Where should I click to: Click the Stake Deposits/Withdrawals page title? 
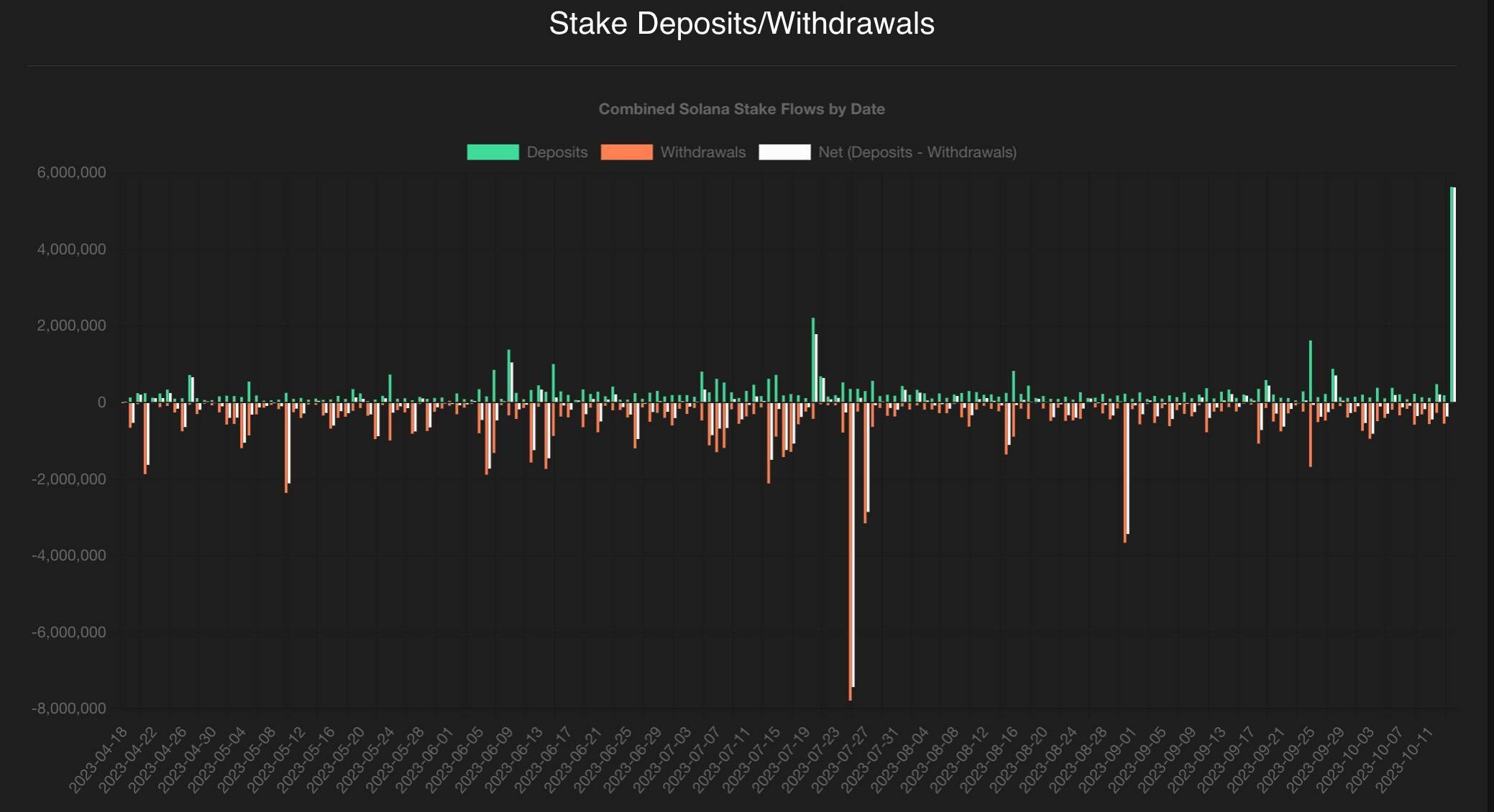point(741,24)
